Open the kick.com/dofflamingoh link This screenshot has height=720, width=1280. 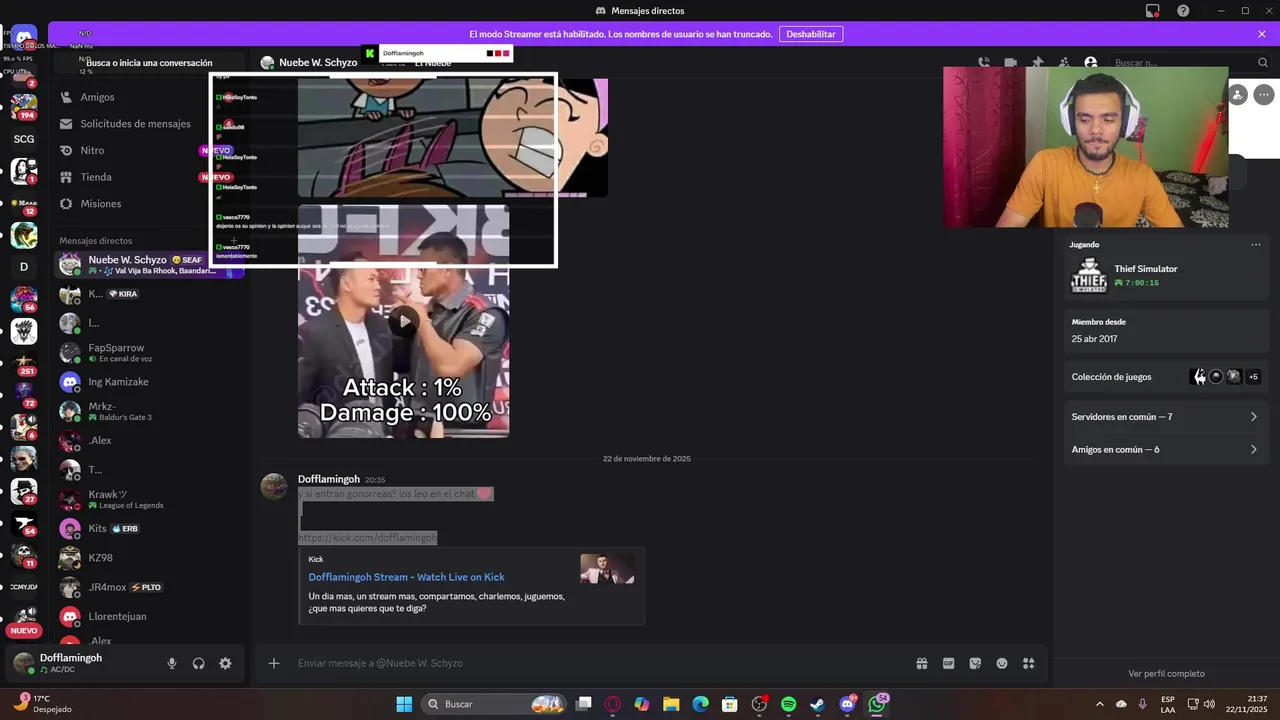[x=367, y=538]
